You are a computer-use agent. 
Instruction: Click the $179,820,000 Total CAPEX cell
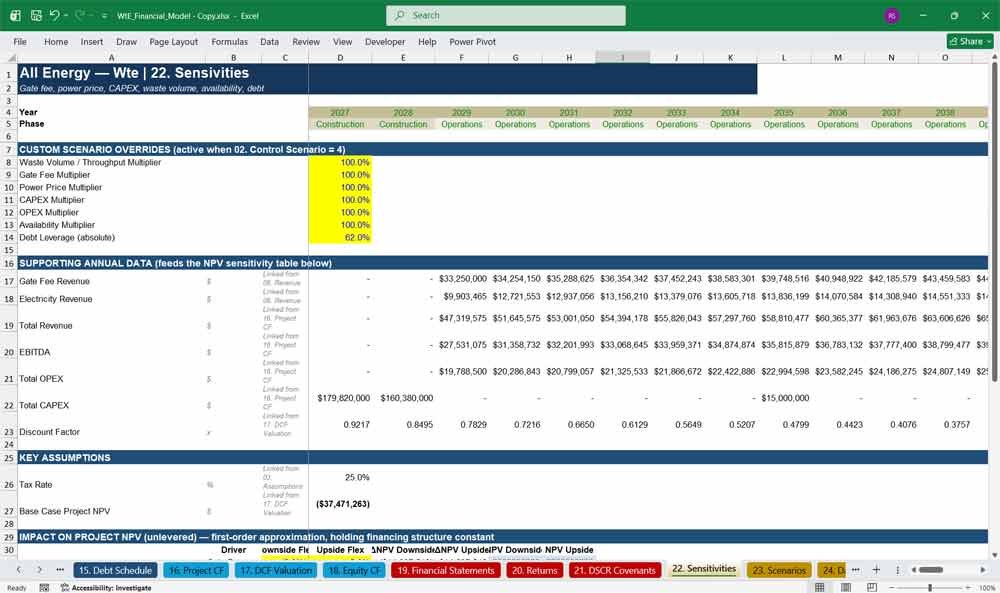point(340,398)
